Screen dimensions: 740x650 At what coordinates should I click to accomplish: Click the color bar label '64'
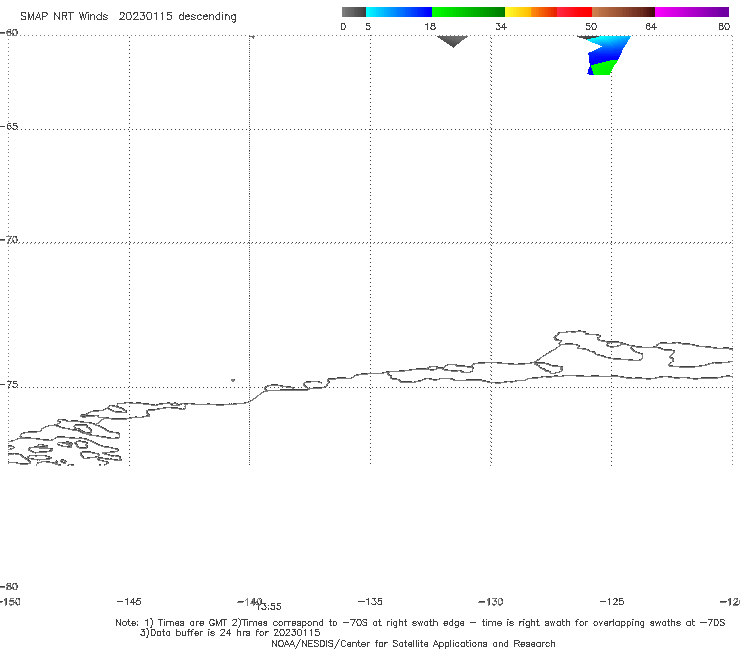click(x=651, y=26)
